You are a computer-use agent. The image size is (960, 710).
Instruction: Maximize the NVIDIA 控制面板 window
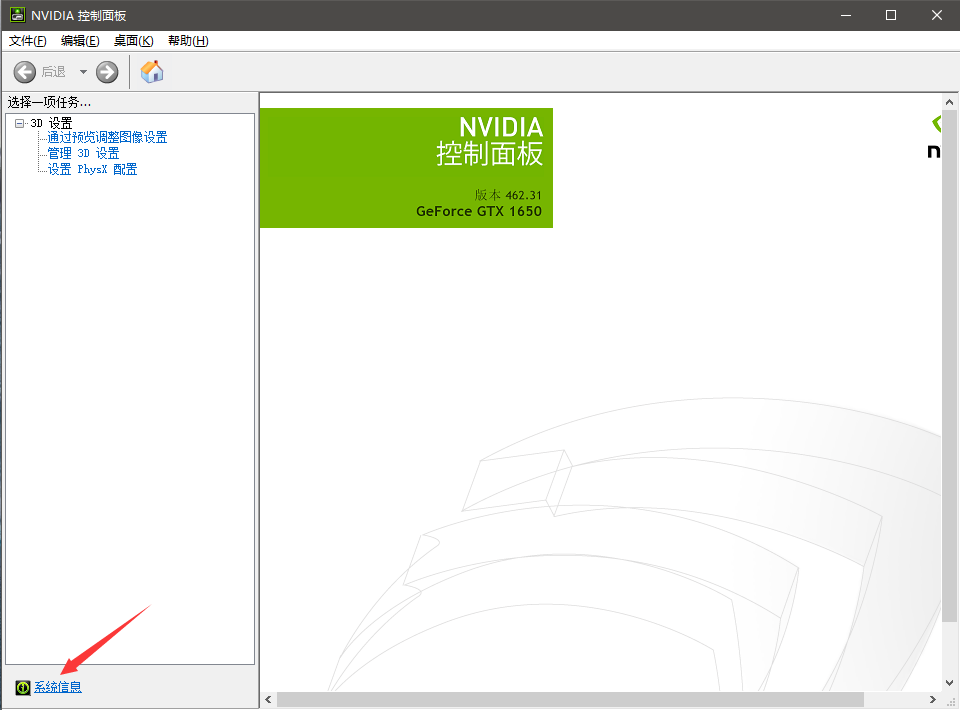point(891,15)
